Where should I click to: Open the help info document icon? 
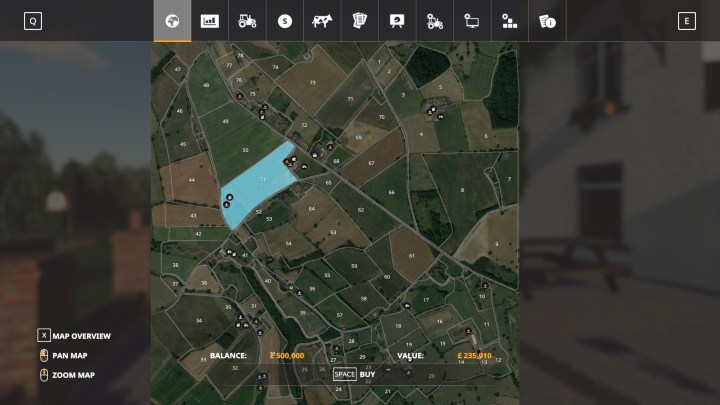click(x=547, y=21)
